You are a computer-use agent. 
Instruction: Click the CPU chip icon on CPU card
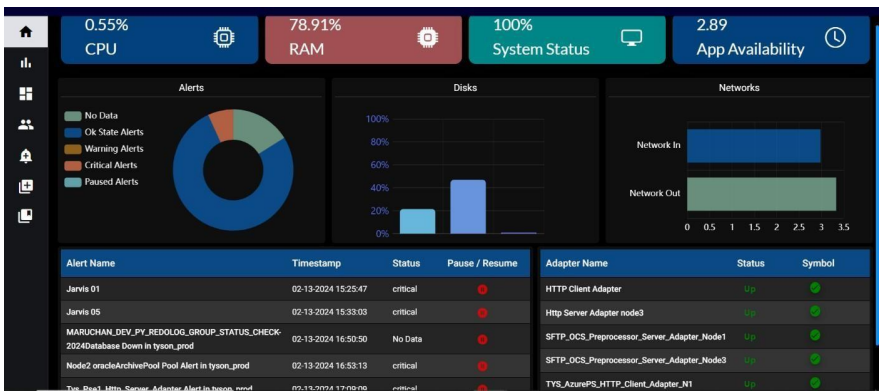pos(224,38)
